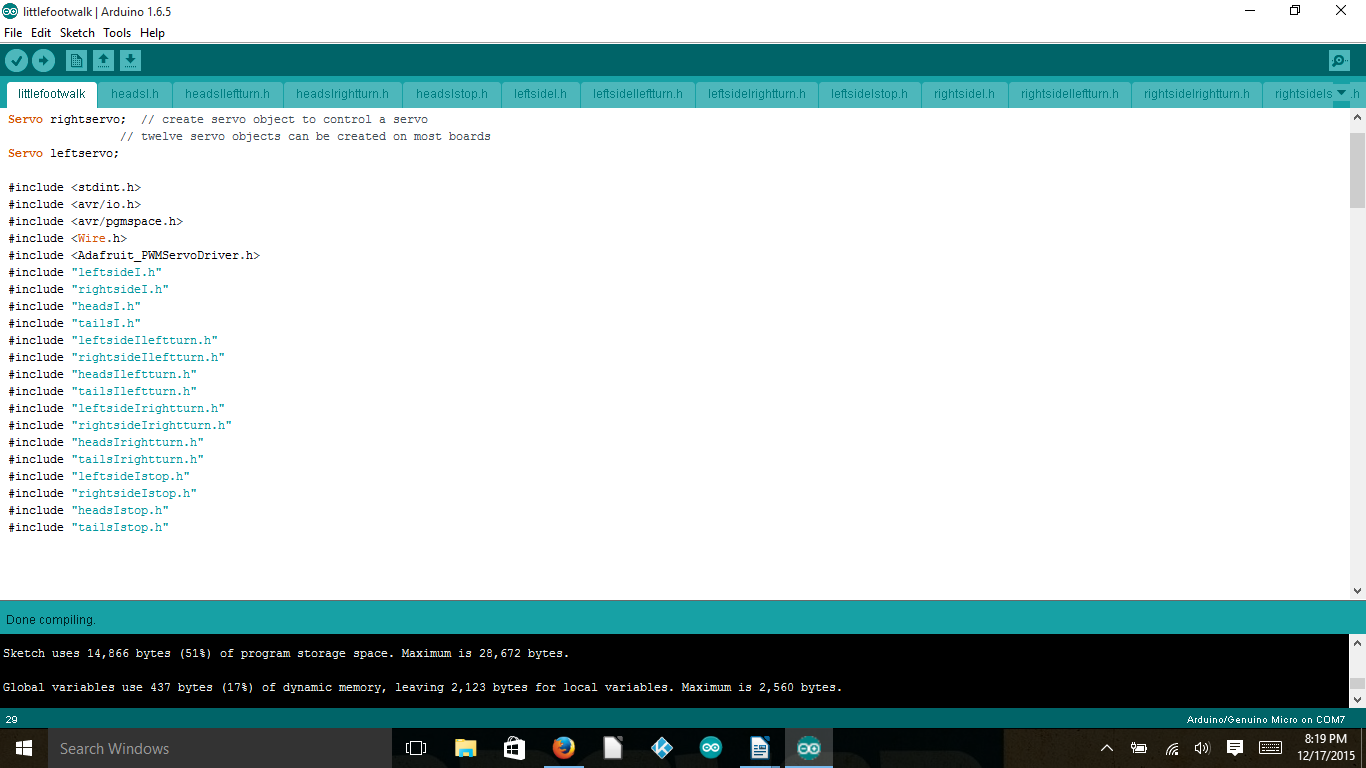Click the editor vertical scrollbar thumb
The width and height of the screenshot is (1366, 768).
pos(1357,170)
